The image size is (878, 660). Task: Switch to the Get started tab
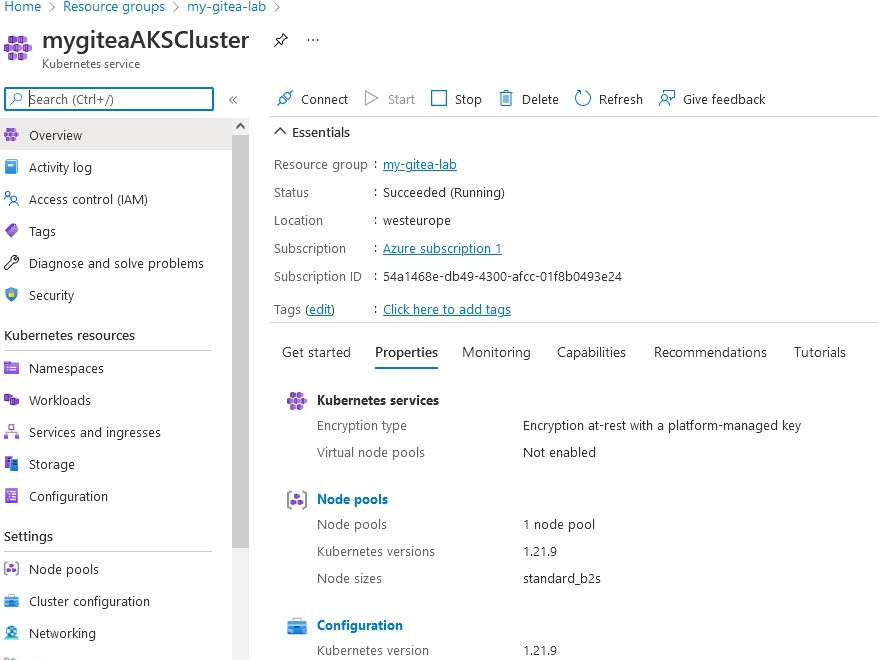point(316,352)
